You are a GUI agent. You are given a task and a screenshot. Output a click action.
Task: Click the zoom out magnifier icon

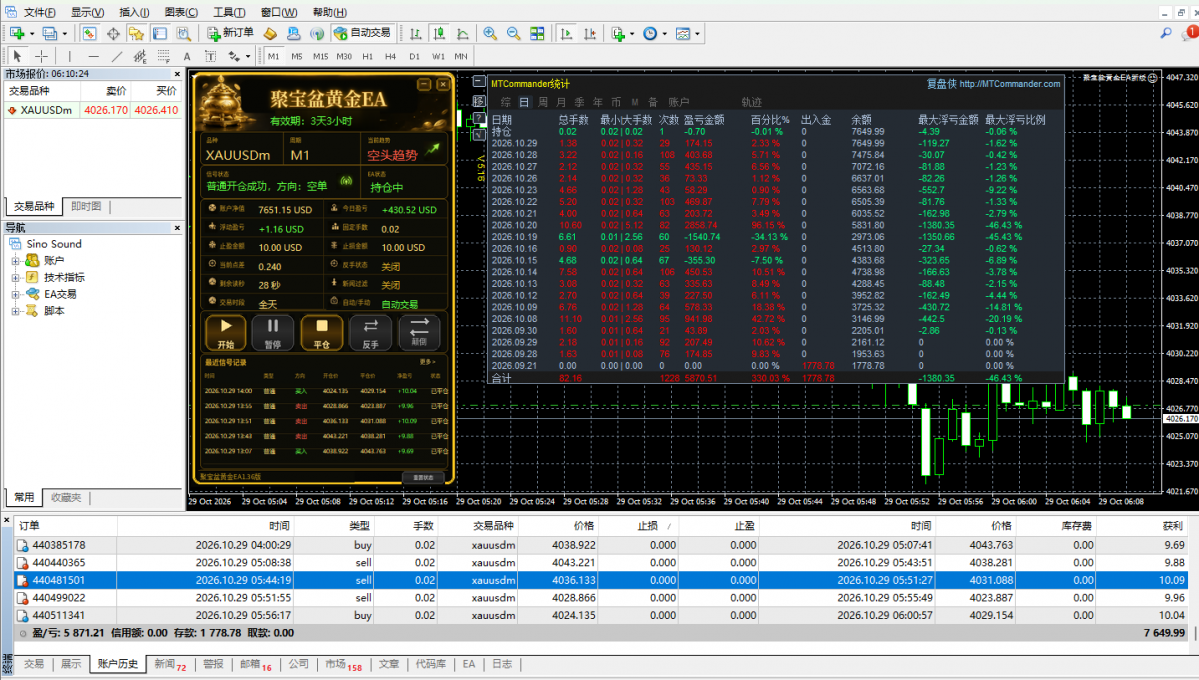click(x=514, y=33)
